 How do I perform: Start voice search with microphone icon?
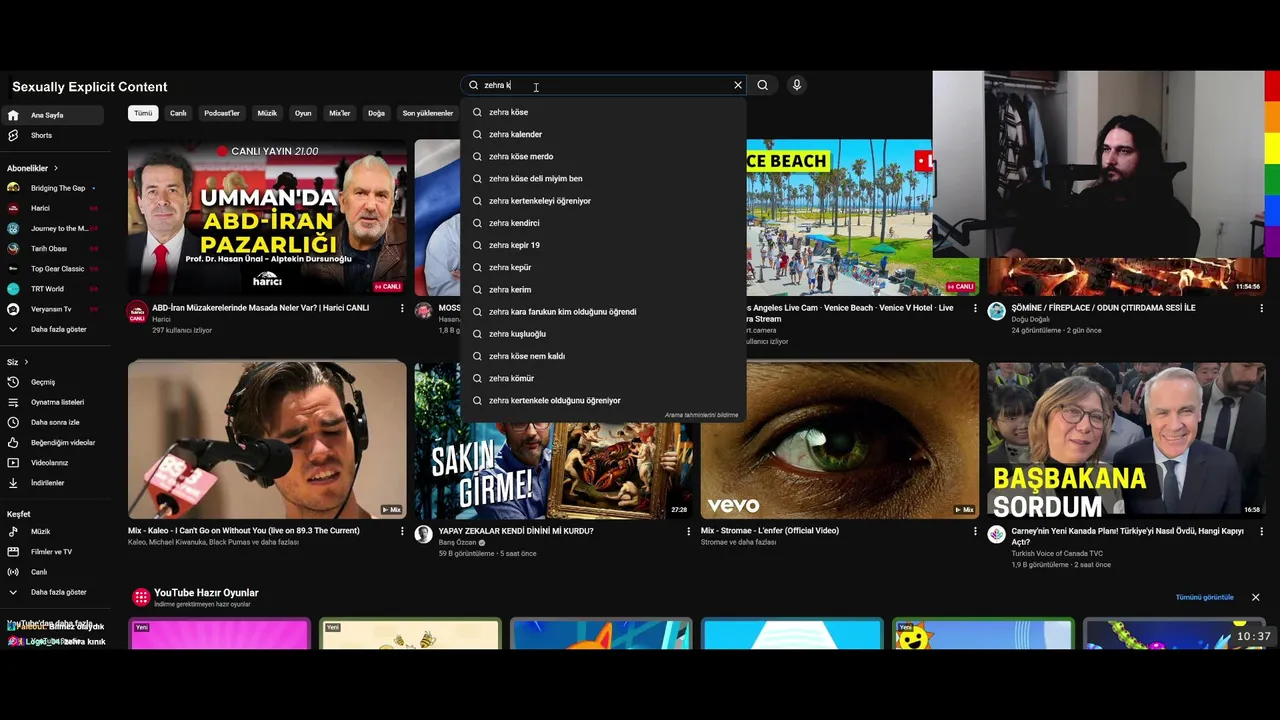[x=797, y=85]
